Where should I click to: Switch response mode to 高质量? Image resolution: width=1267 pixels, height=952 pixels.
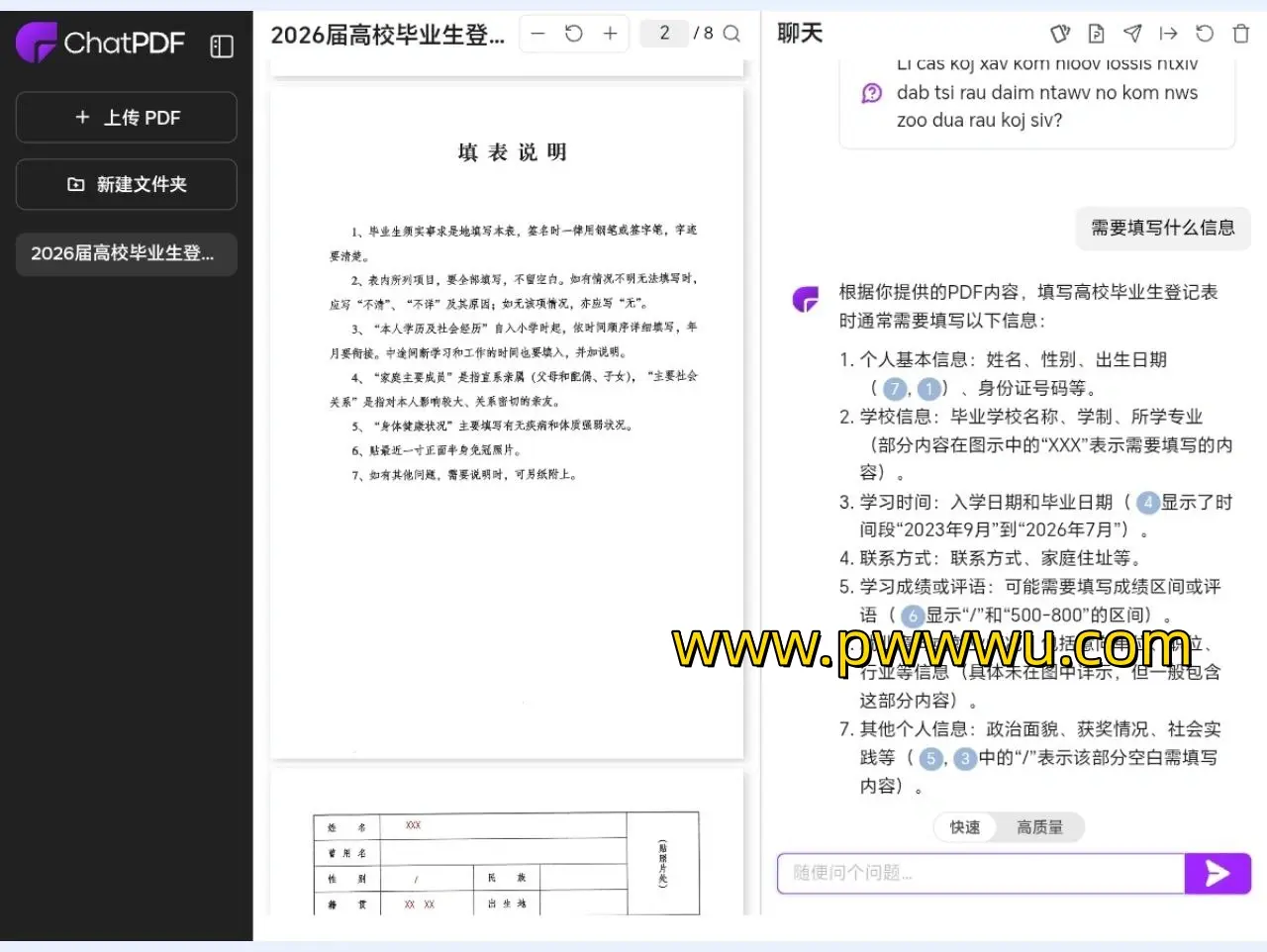click(x=1039, y=827)
